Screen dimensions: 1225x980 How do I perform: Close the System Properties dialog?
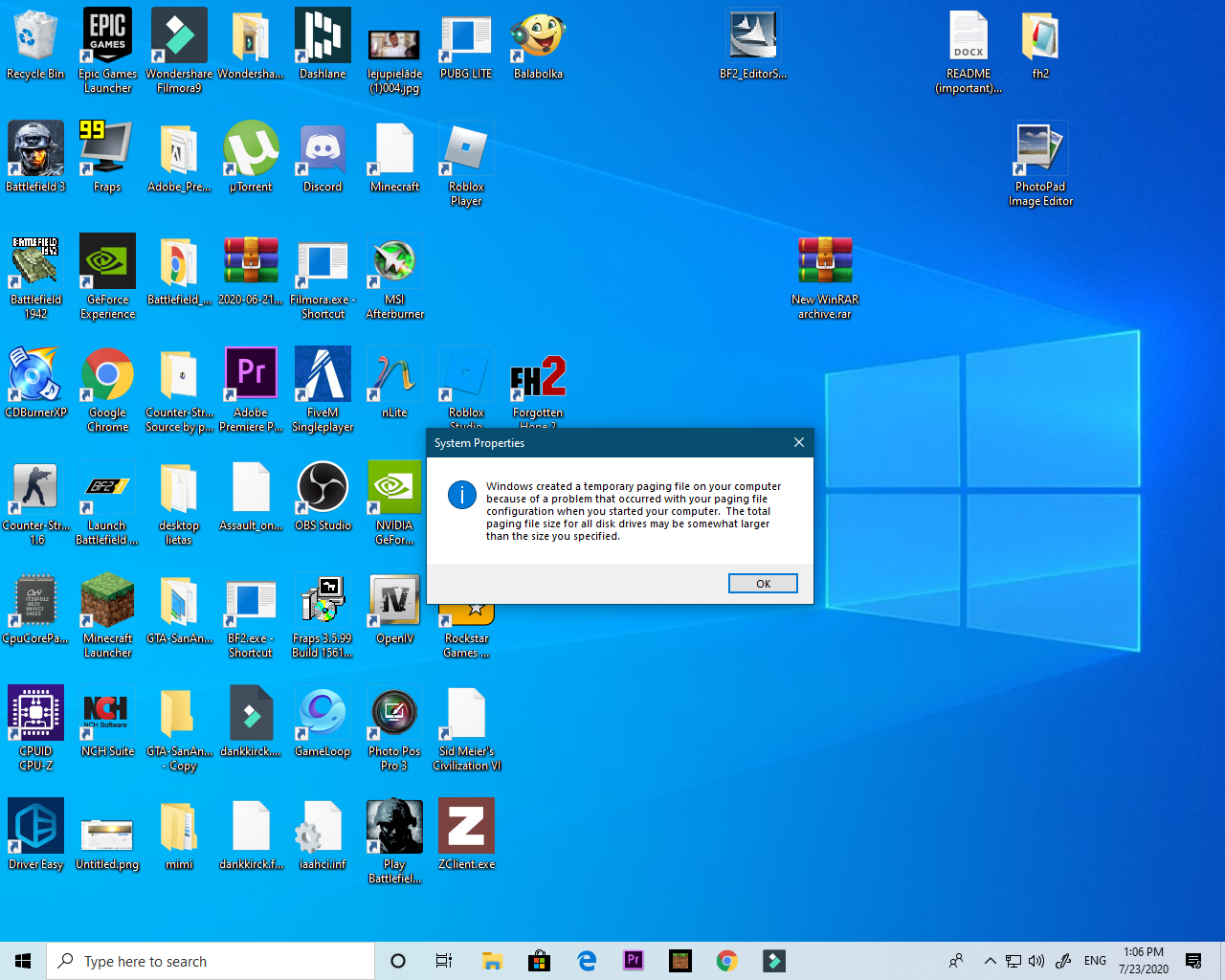(799, 442)
